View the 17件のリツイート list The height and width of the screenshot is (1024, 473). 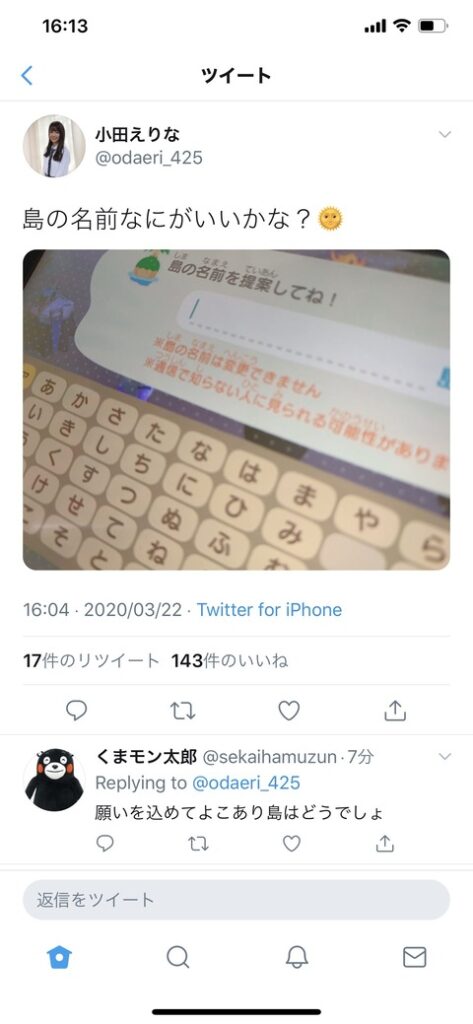91,661
